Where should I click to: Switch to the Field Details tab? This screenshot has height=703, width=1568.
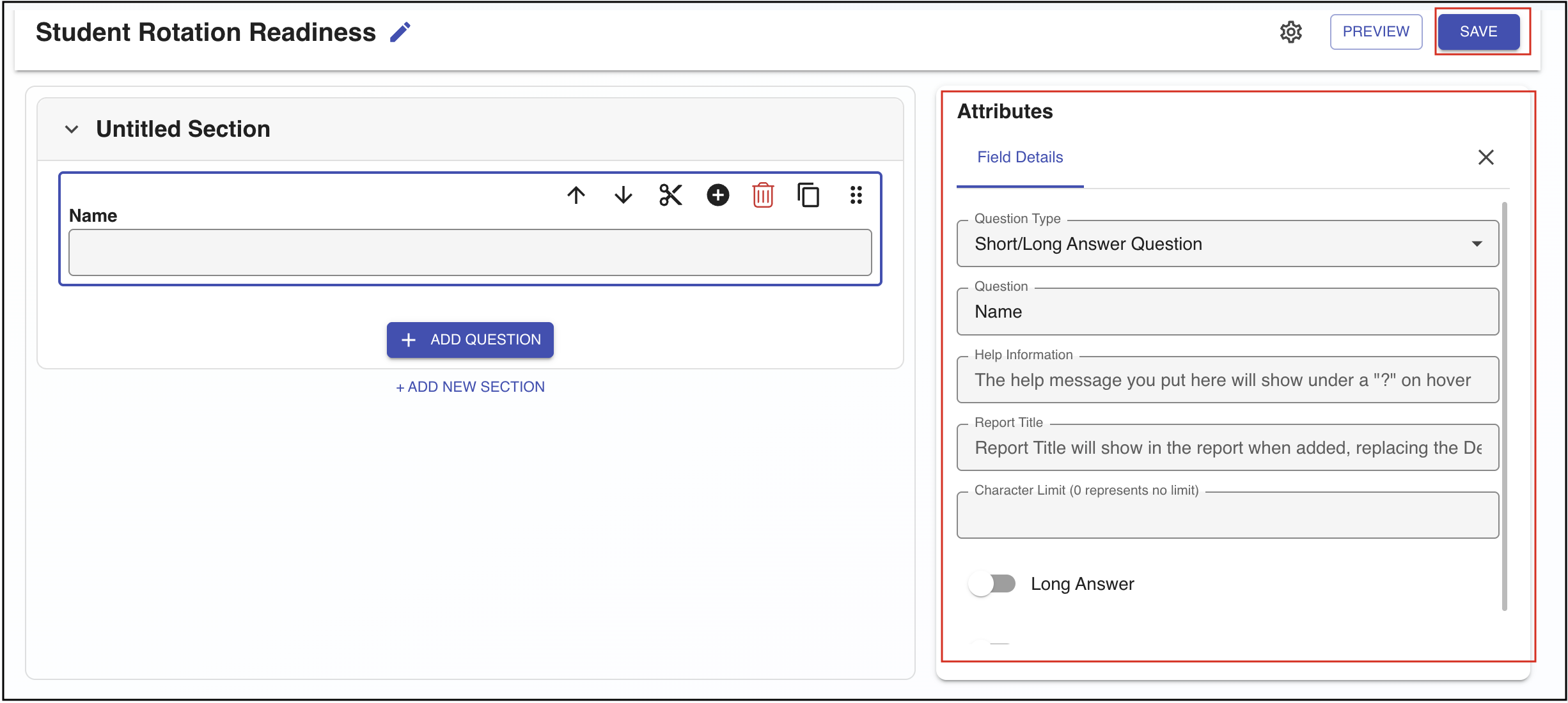tap(1019, 157)
